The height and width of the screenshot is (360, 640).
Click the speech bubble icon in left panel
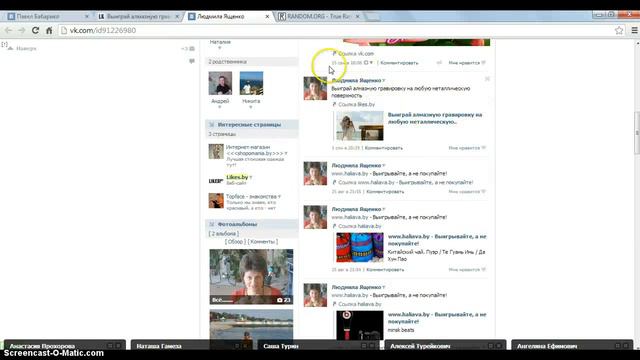192,61
